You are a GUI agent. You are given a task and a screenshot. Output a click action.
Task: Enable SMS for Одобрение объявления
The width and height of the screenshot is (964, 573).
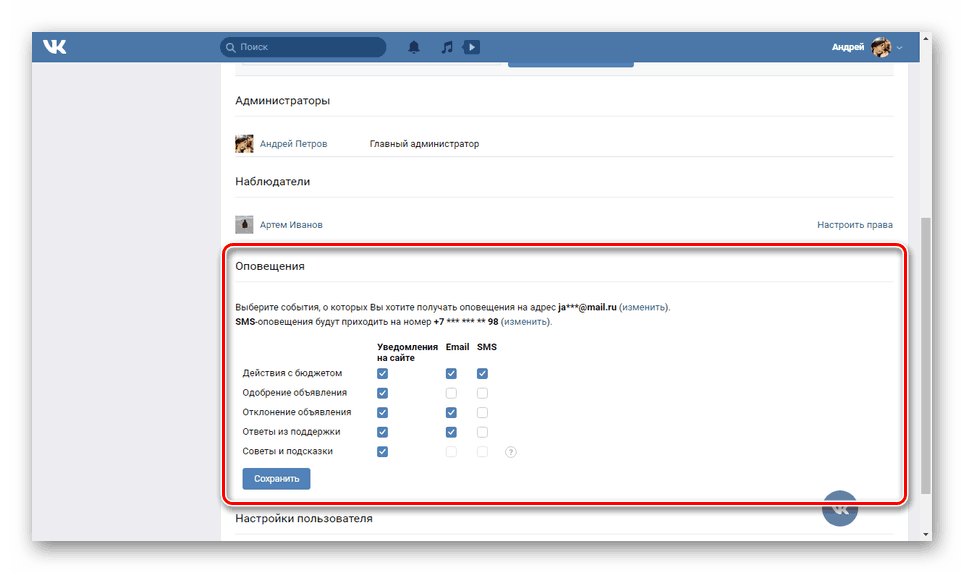tap(483, 393)
